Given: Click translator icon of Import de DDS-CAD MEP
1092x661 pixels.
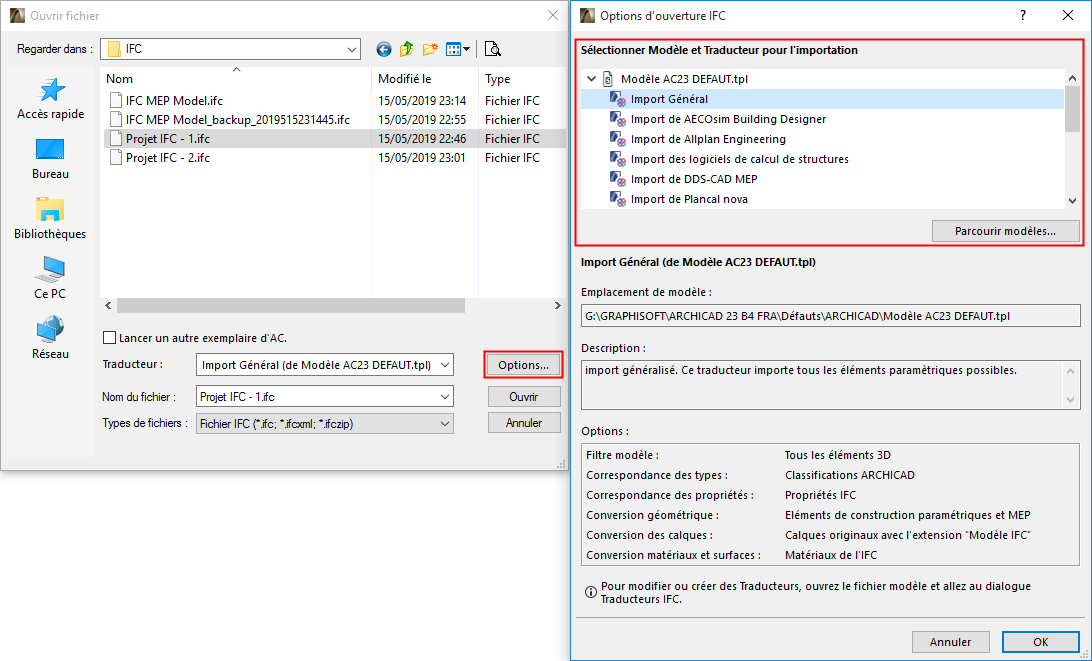Looking at the screenshot, I should click(x=618, y=179).
